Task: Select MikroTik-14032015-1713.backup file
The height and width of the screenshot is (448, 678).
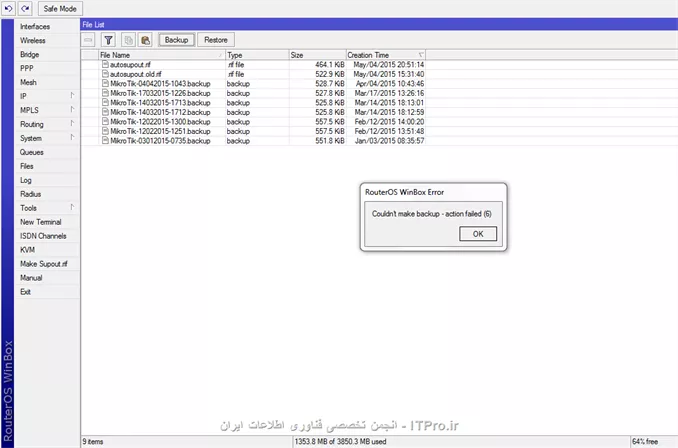Action: (x=160, y=102)
